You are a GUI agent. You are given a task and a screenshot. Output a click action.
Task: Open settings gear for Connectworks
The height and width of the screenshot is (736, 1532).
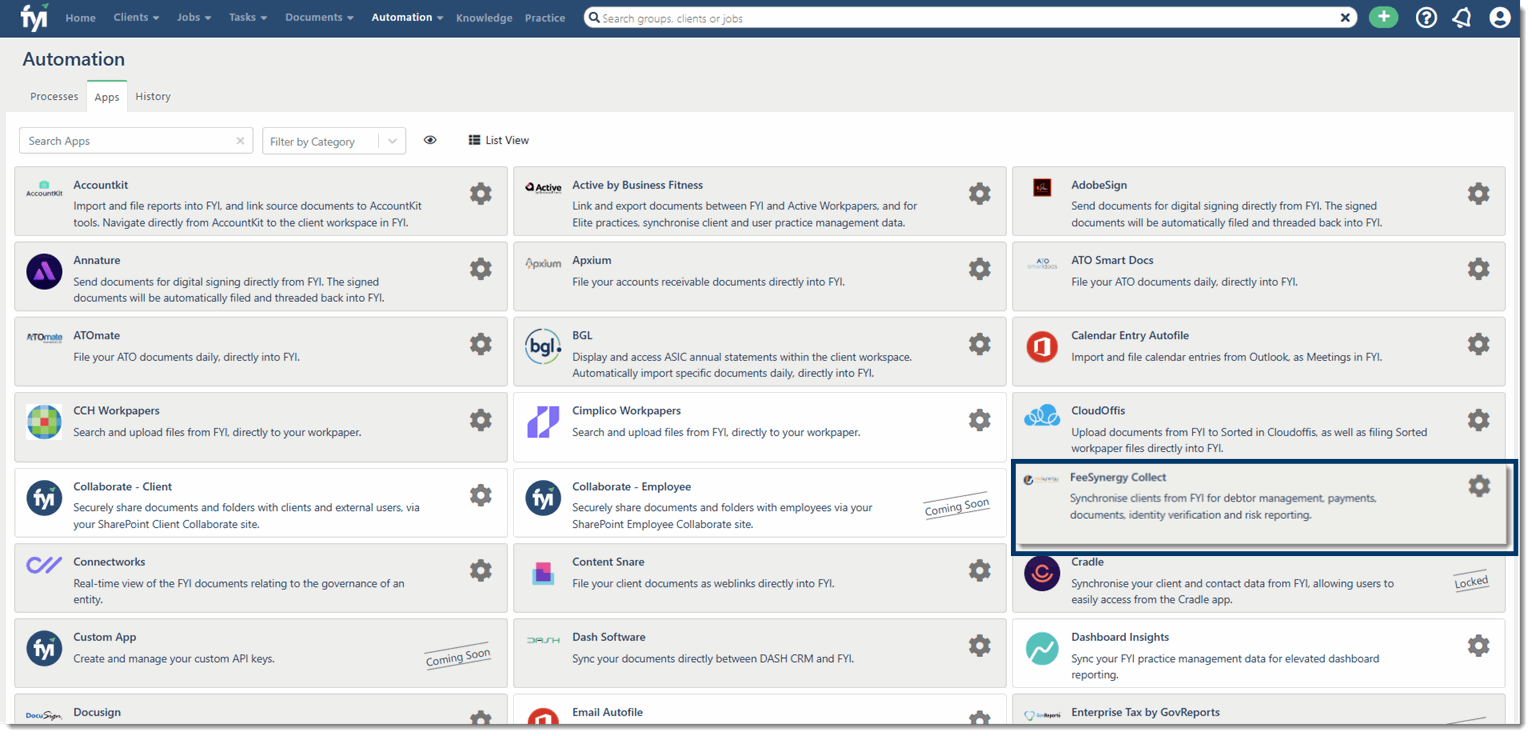coord(481,571)
